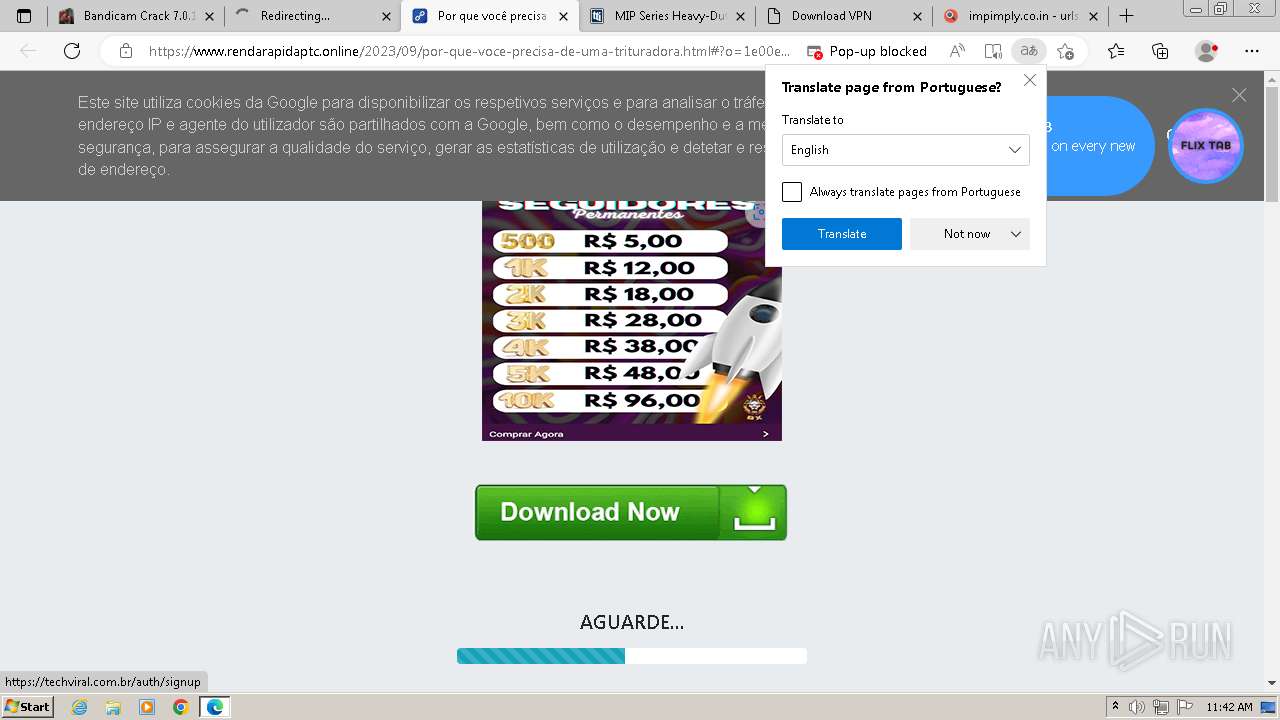
Task: Open Edge Settings and more menu
Action: click(x=1252, y=51)
